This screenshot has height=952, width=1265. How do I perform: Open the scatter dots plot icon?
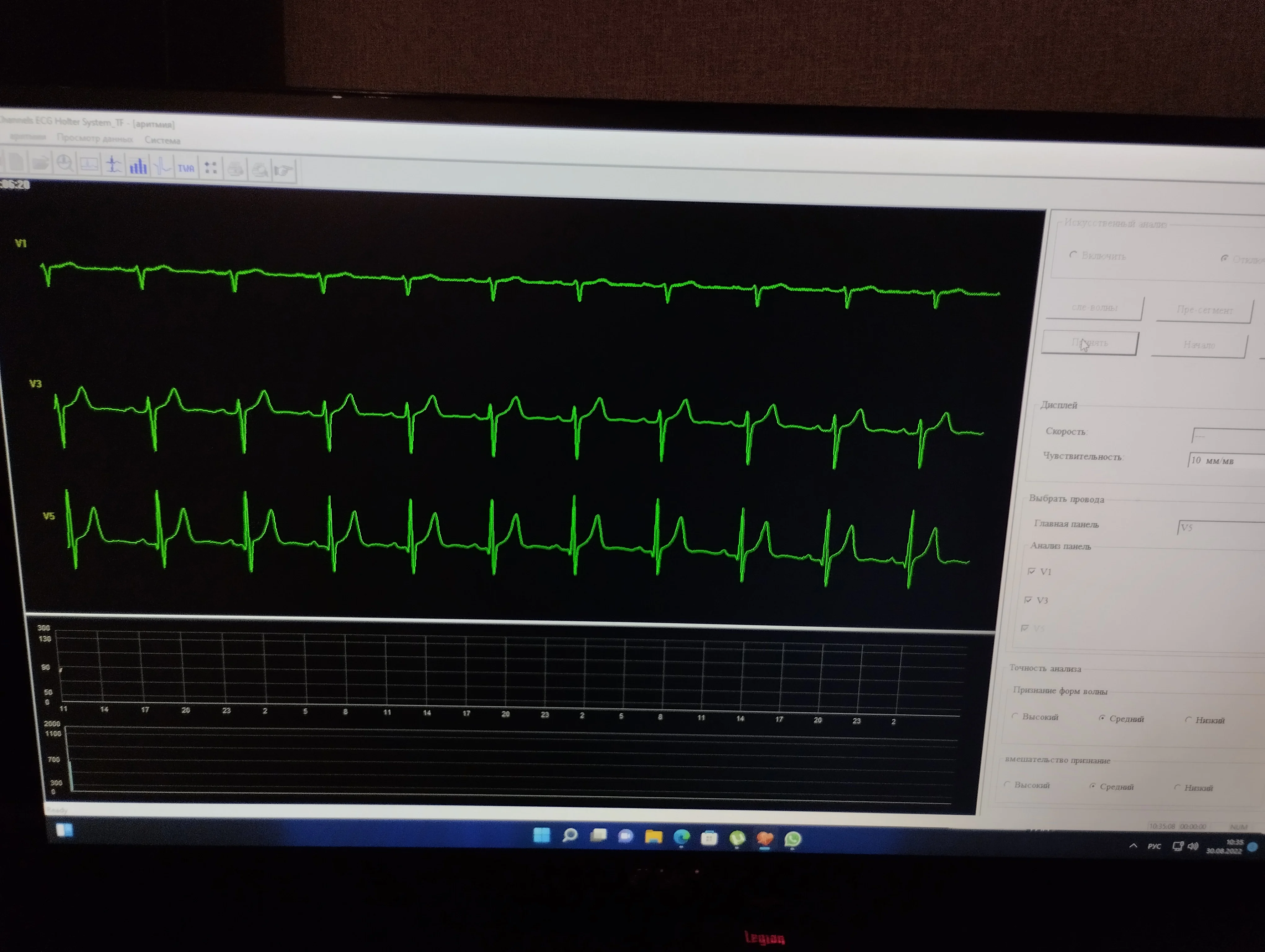click(x=211, y=168)
